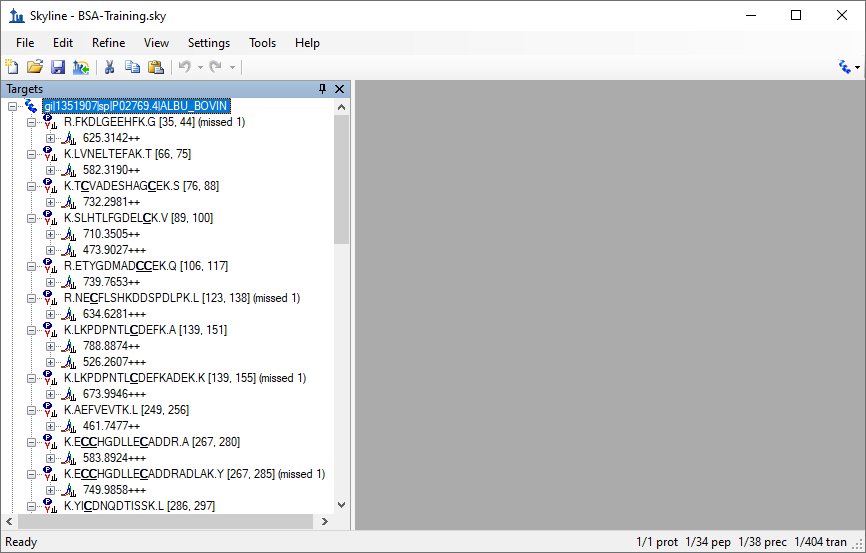Screen dimensions: 866x553
Task: Click the Cut scissors icon
Action: coord(109,67)
